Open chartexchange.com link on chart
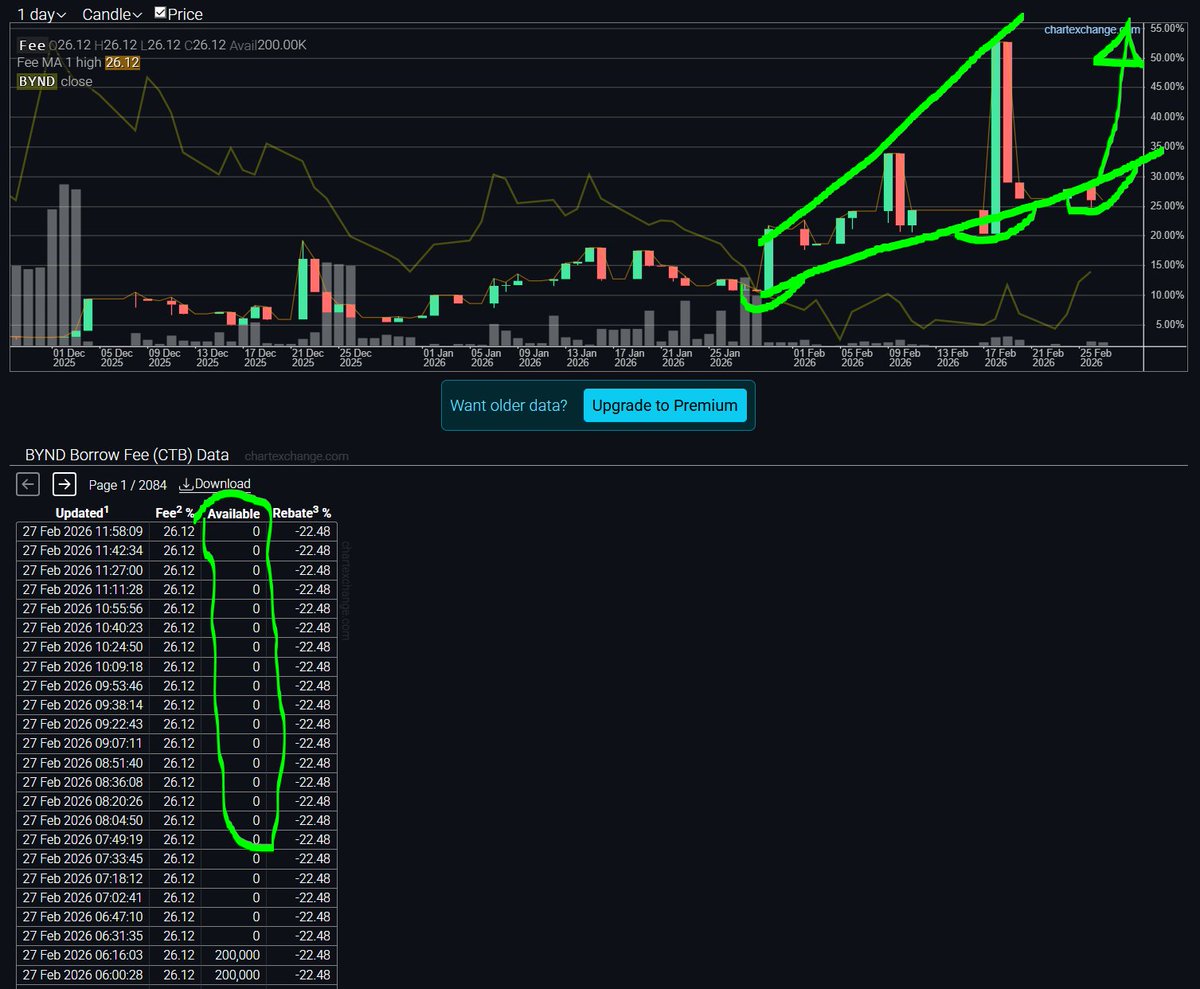 click(1092, 30)
